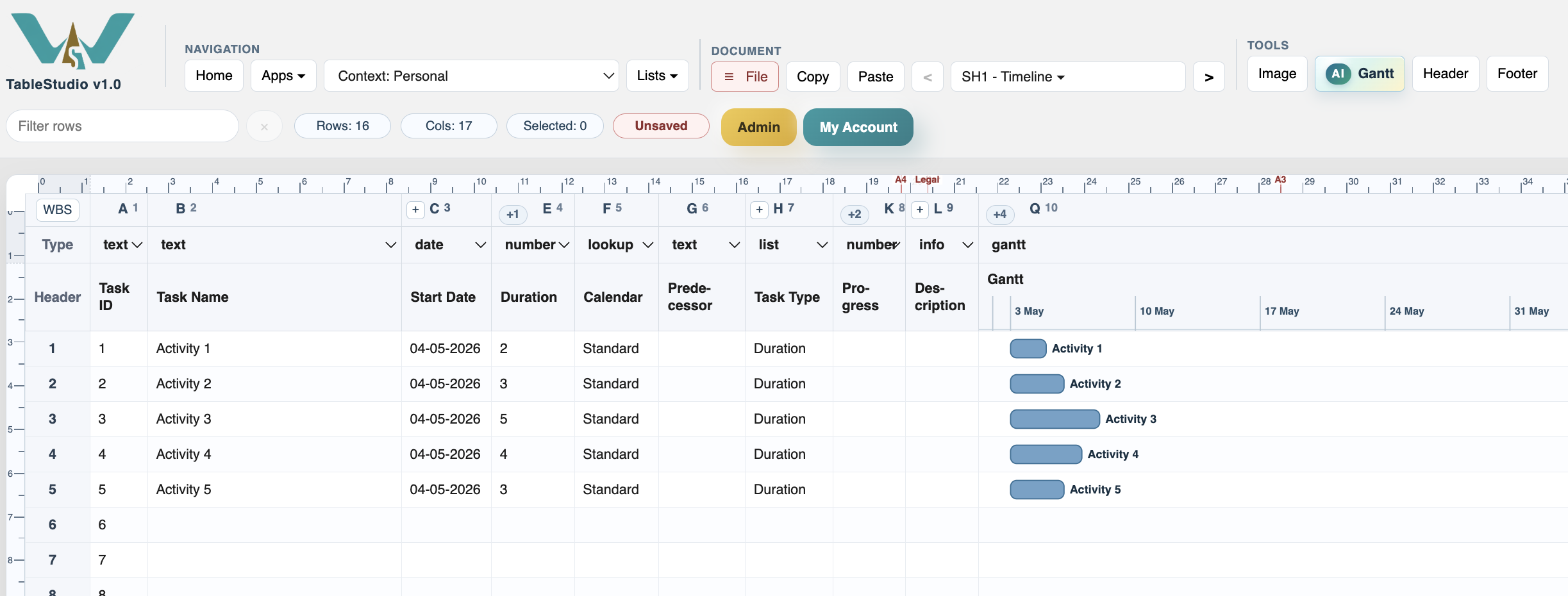Viewport: 1568px width, 596px height.
Task: Open the Admin panel
Action: click(x=759, y=127)
